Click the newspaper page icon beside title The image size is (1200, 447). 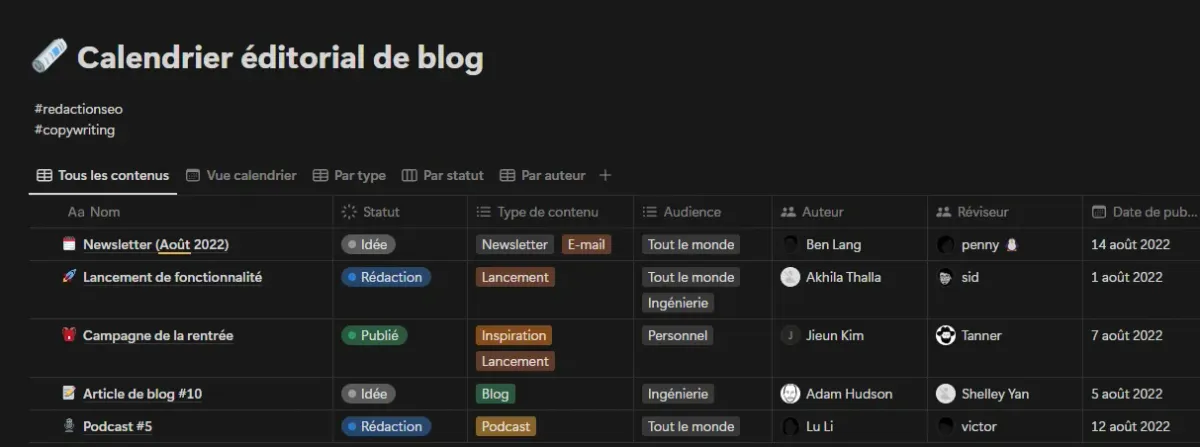tap(48, 57)
